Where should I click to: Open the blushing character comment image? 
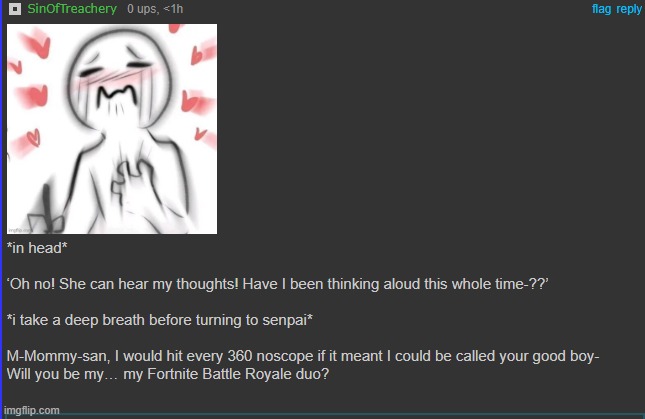pos(112,129)
